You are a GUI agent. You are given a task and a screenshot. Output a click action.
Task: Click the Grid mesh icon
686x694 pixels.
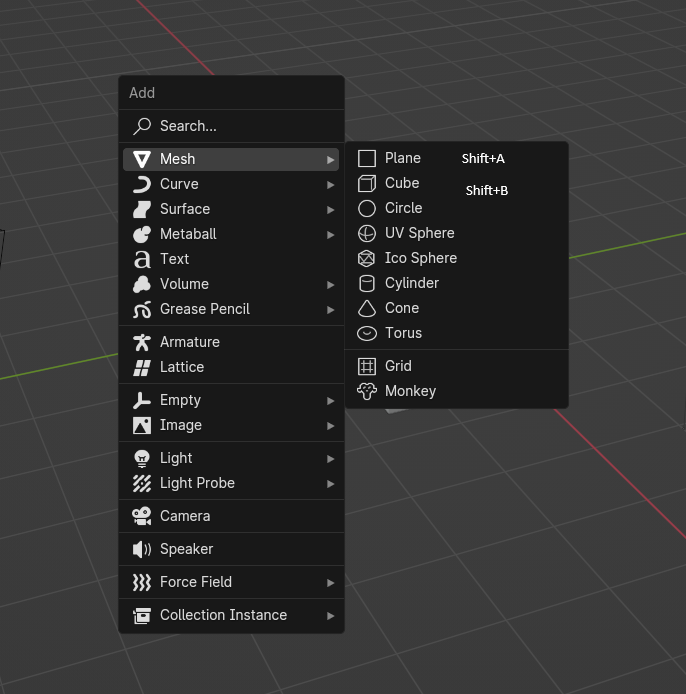tap(367, 366)
